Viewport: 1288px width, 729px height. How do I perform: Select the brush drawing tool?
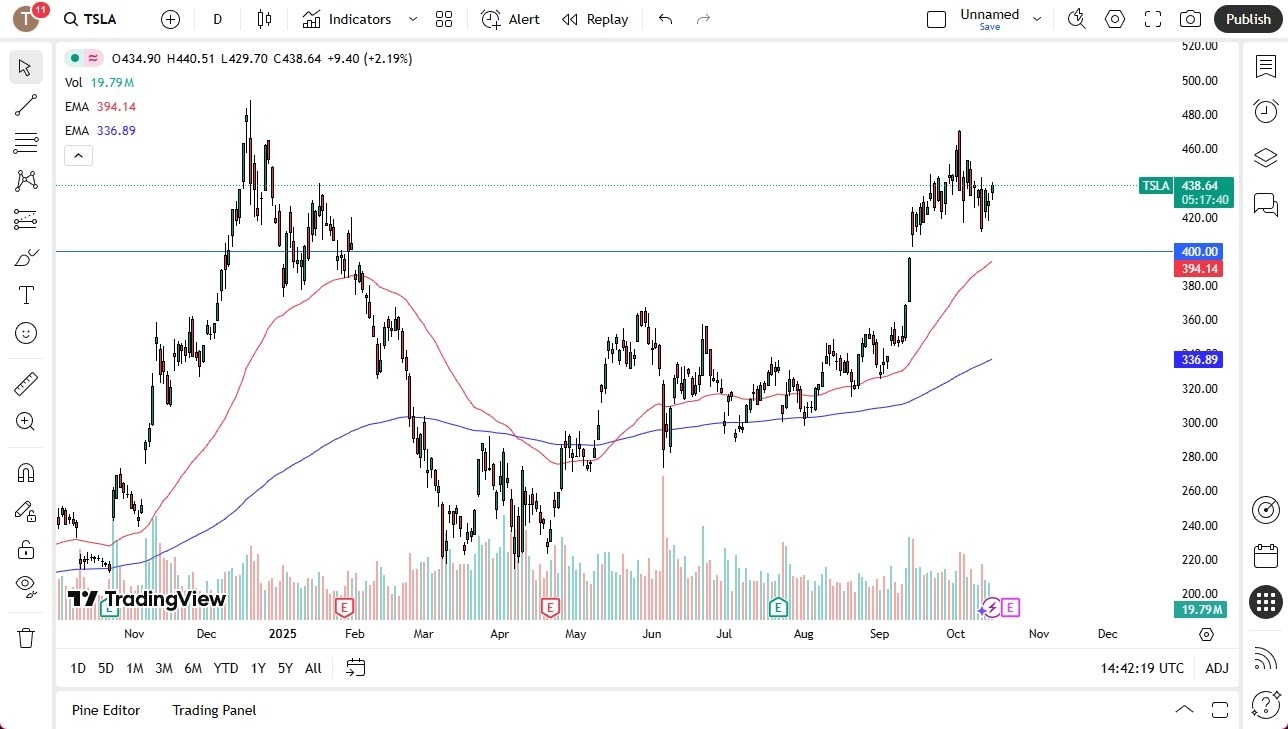pyautogui.click(x=25, y=257)
